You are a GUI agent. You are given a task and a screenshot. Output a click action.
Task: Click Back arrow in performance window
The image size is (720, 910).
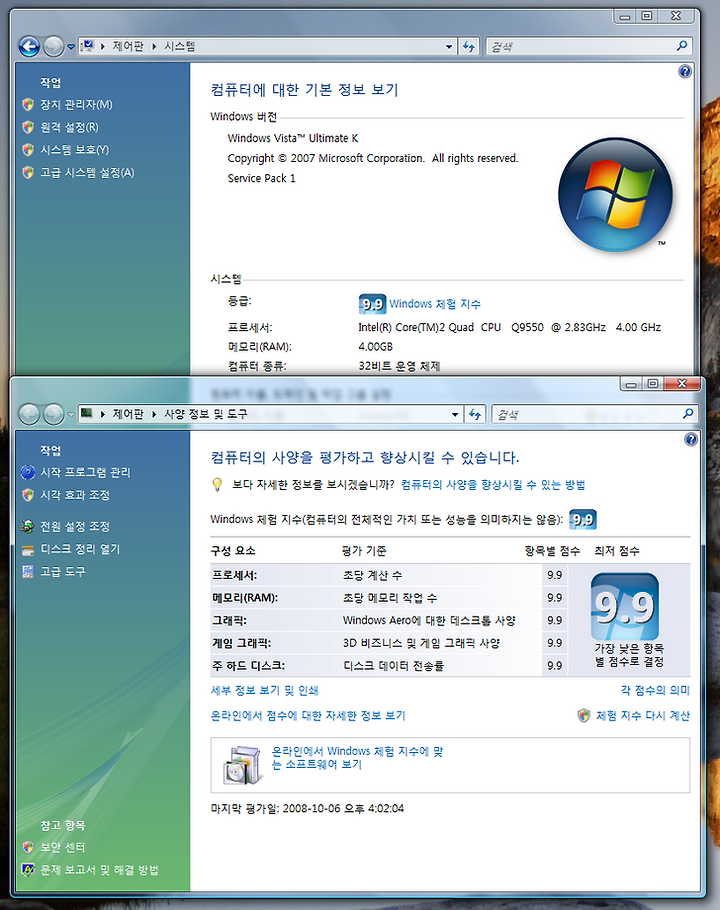(x=30, y=414)
